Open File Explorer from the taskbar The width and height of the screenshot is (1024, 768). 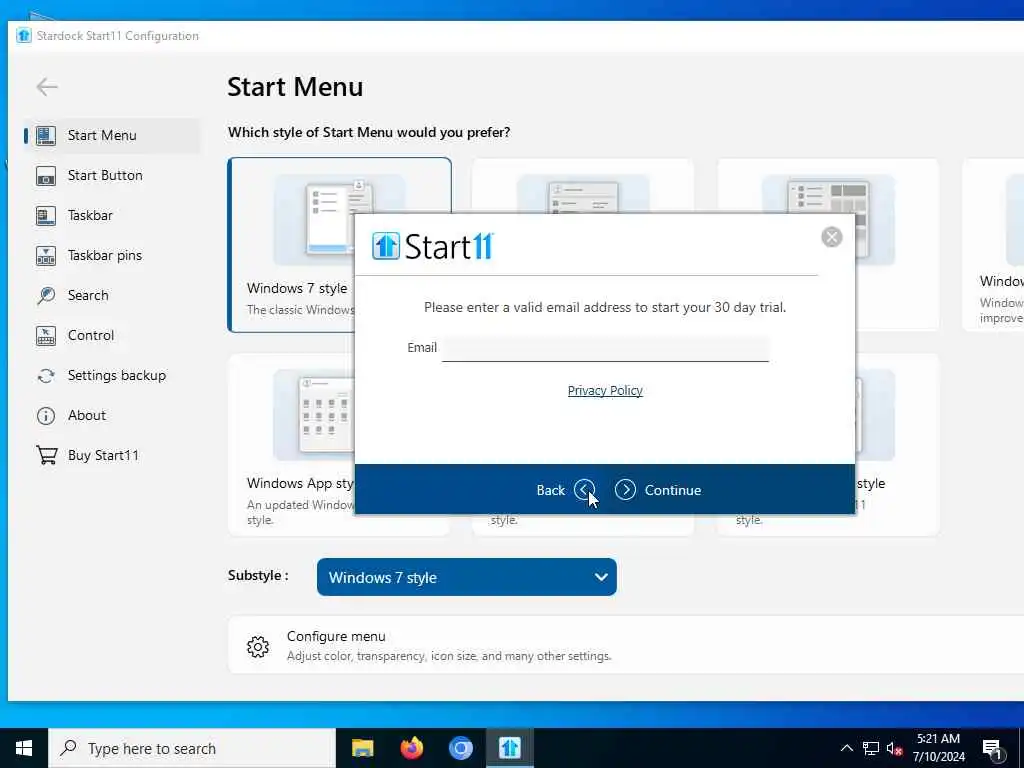click(362, 748)
